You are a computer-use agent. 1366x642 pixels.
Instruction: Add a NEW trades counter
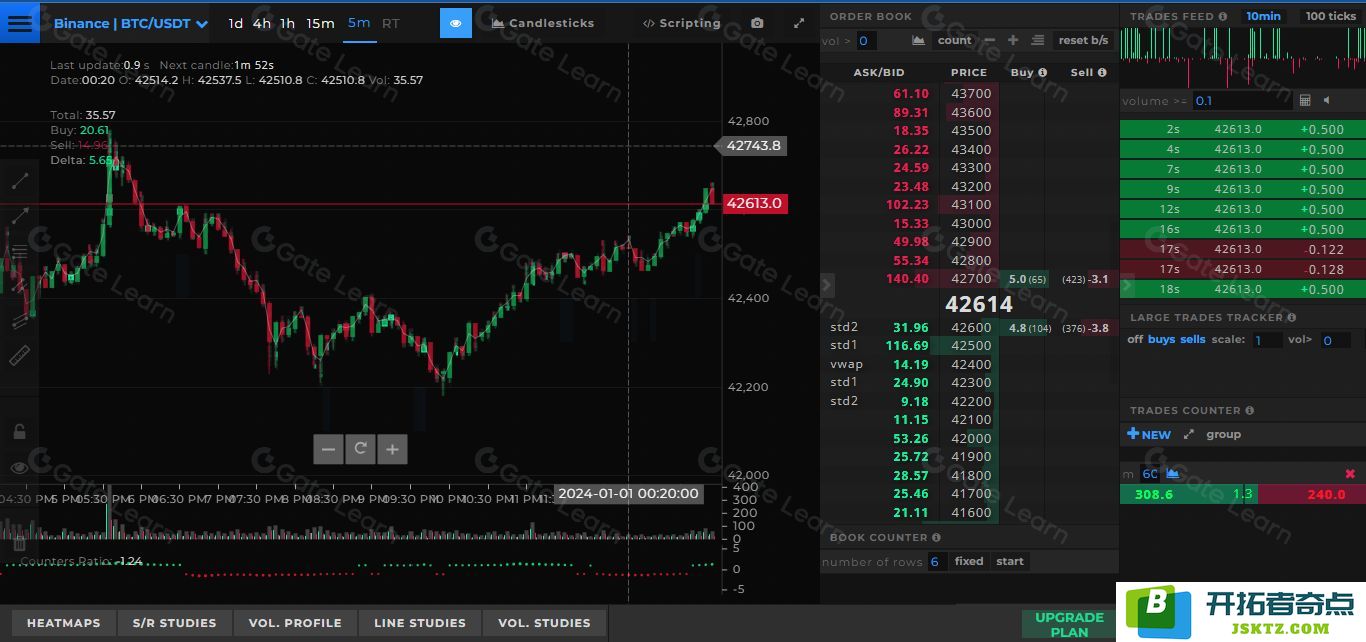click(x=1149, y=435)
